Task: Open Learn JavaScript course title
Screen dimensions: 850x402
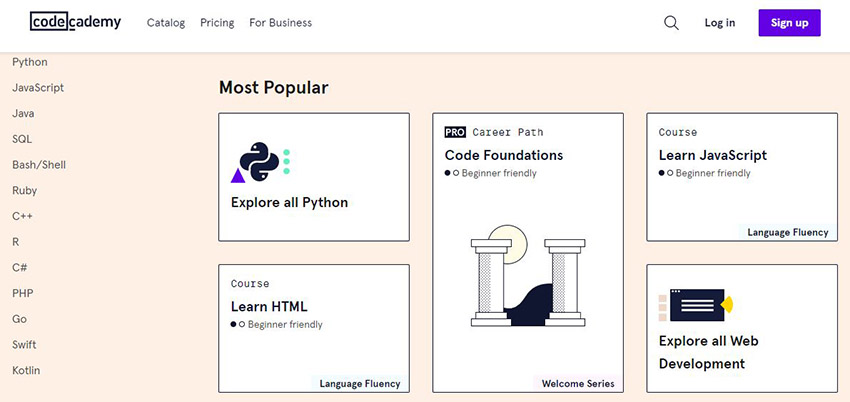Action: tap(713, 155)
